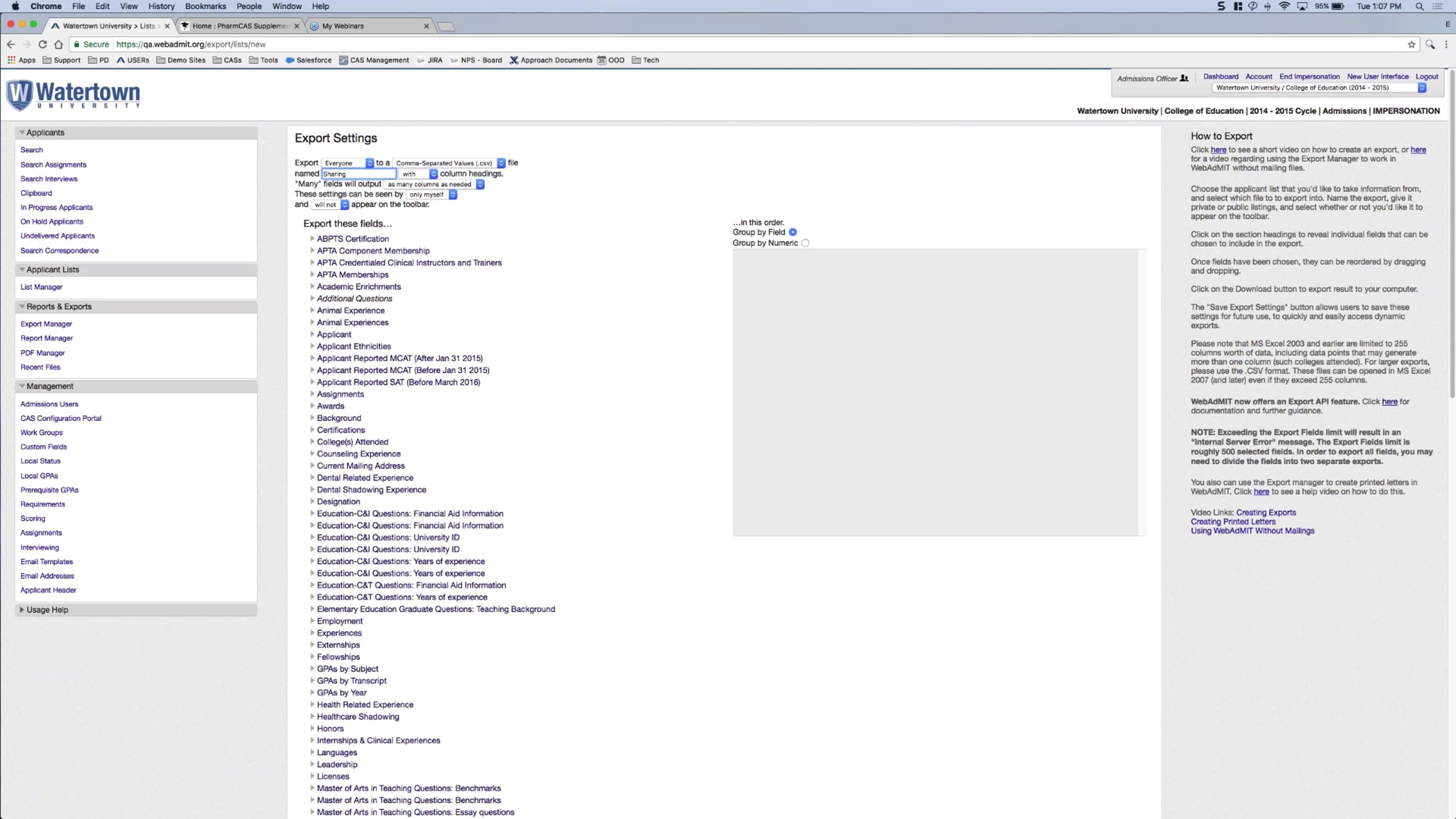Open the Salesforce bookmark
1456x819 pixels.
point(308,60)
